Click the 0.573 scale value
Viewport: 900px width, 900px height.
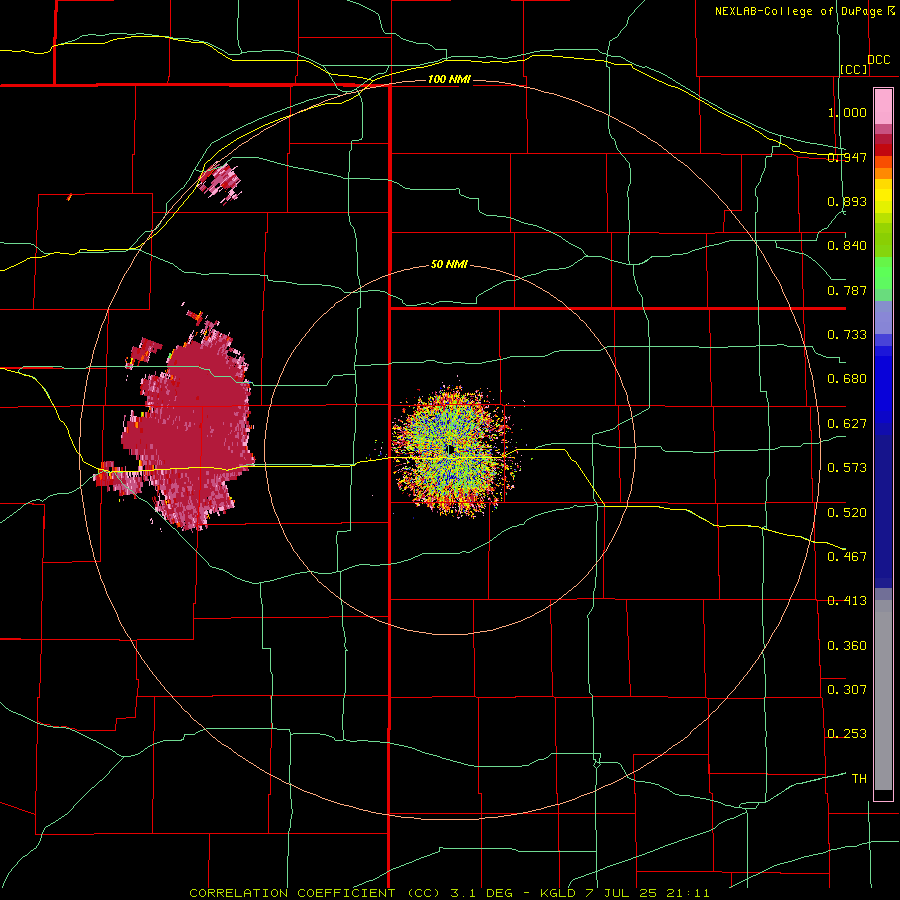(847, 468)
